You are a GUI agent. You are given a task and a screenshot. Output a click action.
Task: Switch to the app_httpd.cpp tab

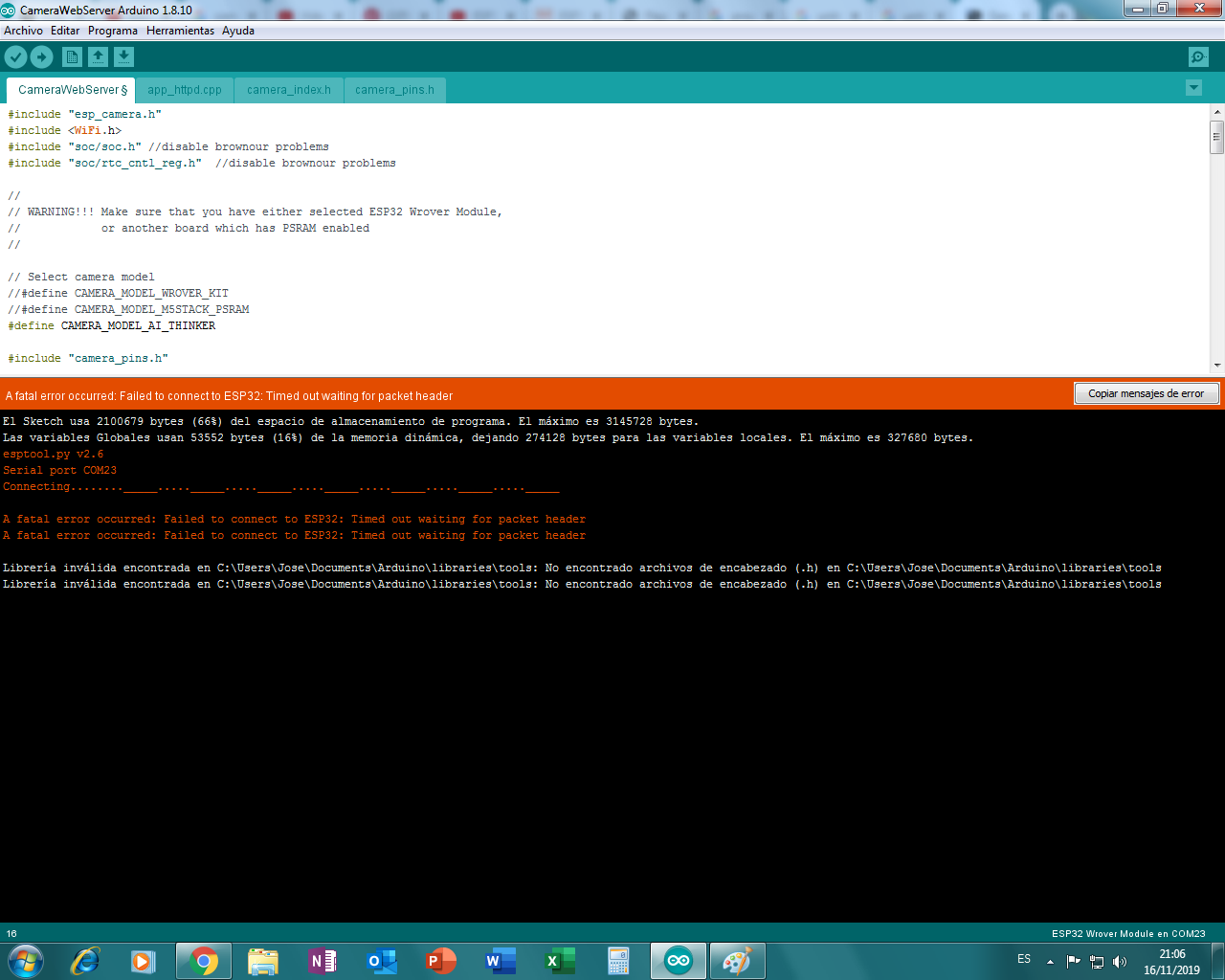tap(185, 90)
